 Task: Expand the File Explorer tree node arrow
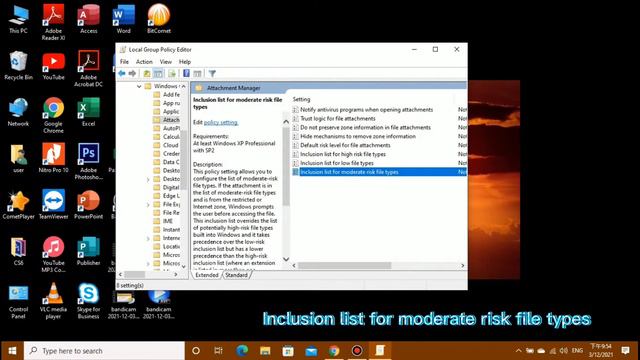(148, 204)
